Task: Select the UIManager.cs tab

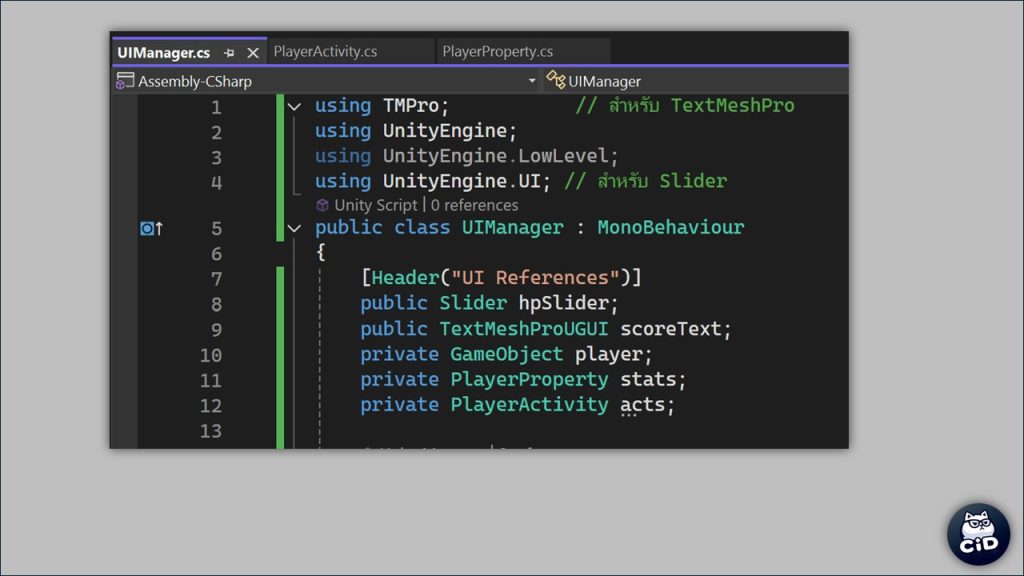Action: [x=163, y=53]
